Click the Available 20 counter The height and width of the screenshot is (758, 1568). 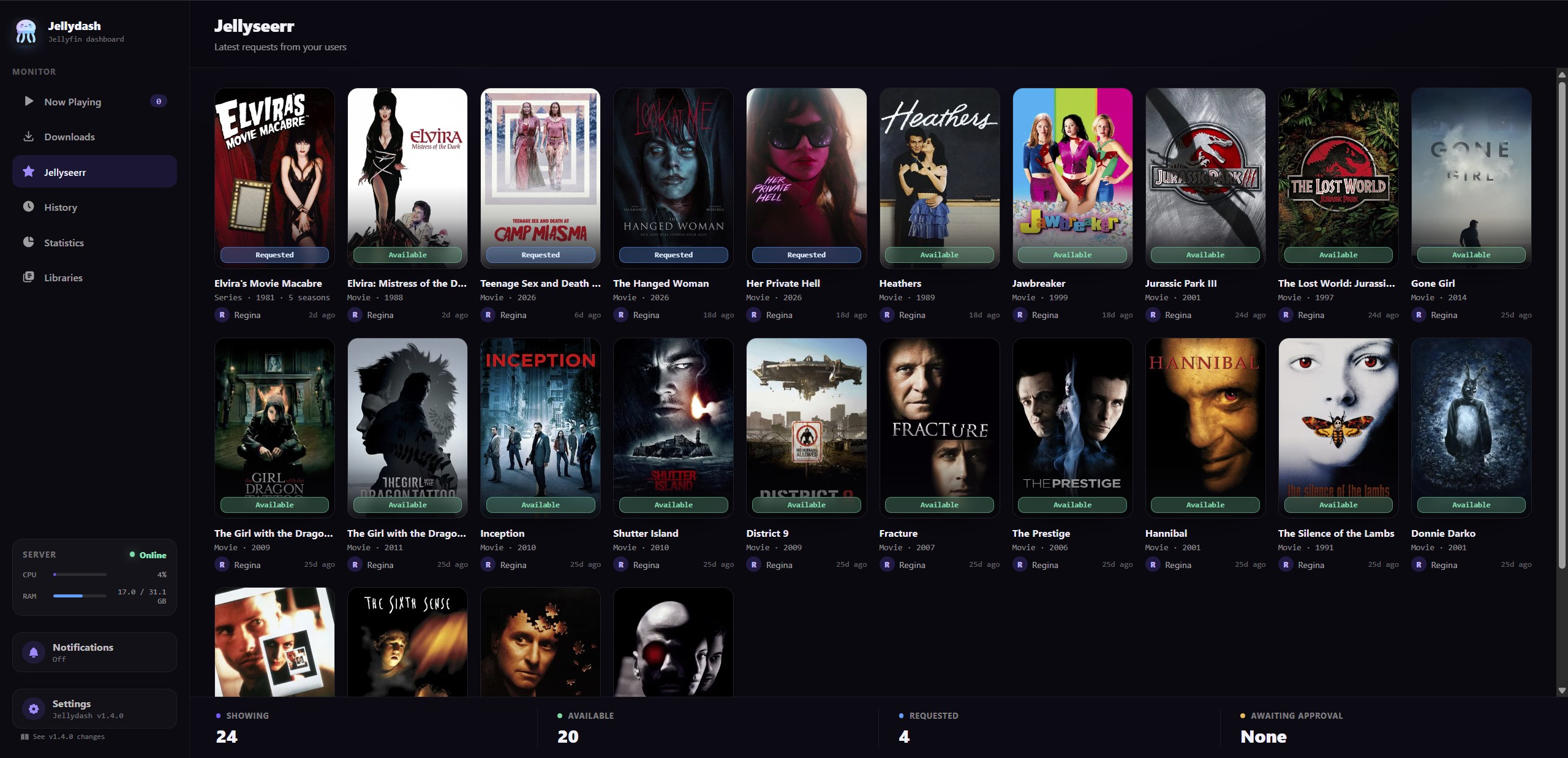[586, 727]
